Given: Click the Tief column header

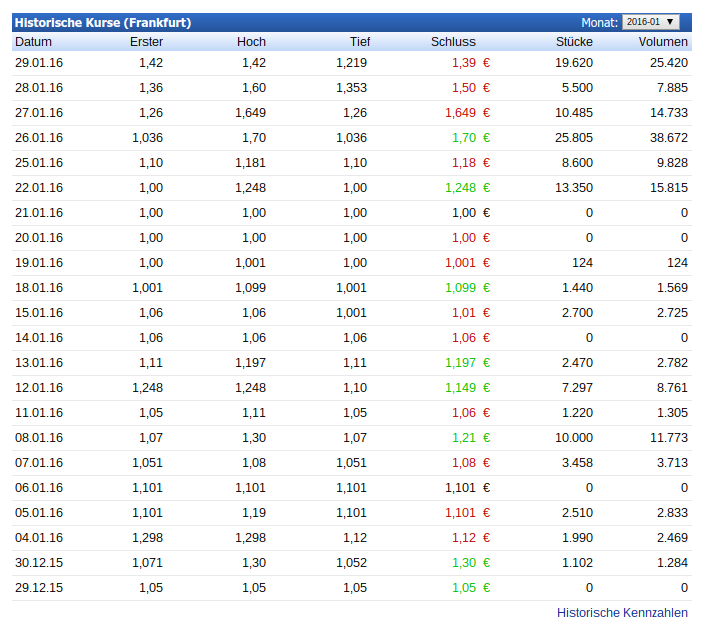Looking at the screenshot, I should tap(359, 42).
